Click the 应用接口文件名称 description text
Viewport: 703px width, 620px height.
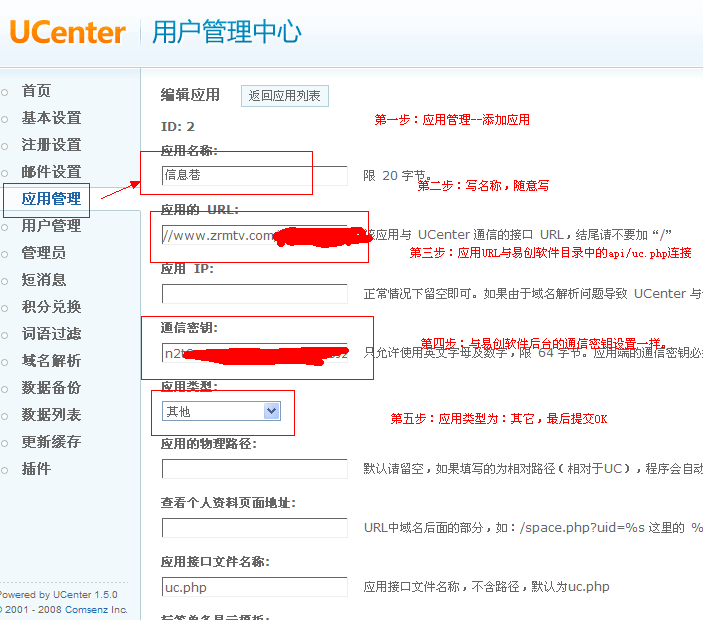(486, 587)
